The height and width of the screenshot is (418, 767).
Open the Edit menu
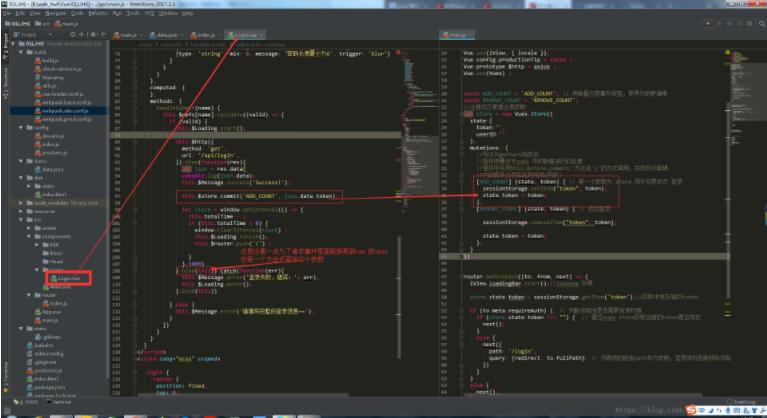[21, 13]
